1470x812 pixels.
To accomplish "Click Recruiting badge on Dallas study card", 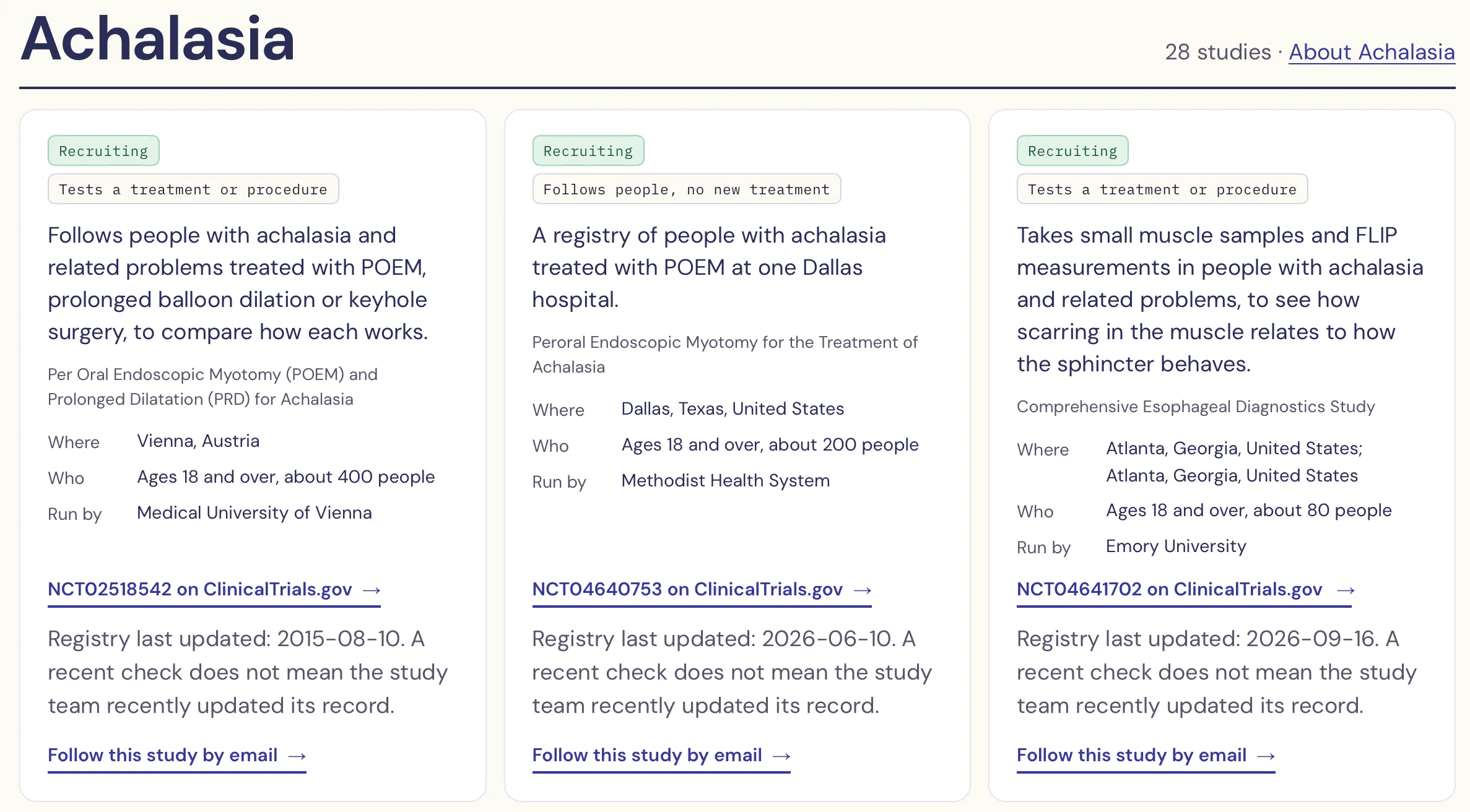I will (588, 150).
